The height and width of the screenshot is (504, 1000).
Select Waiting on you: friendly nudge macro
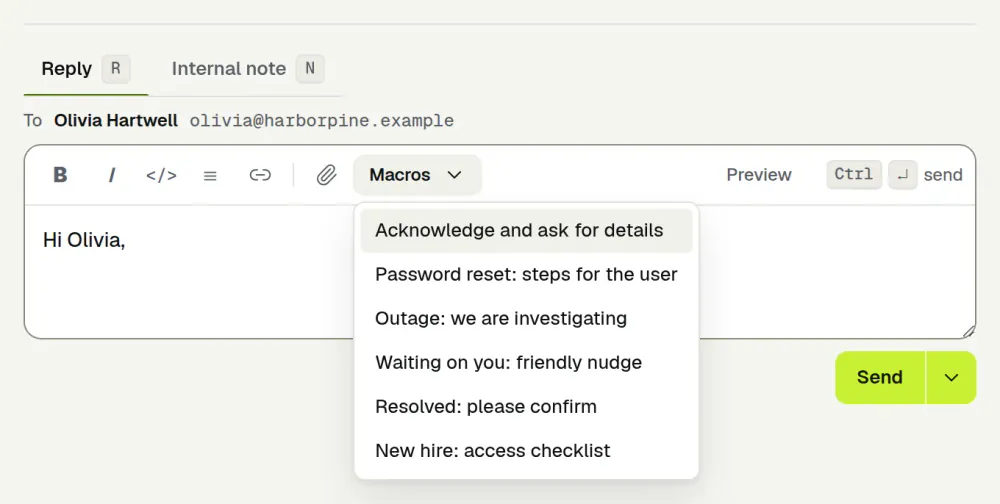pos(526,363)
